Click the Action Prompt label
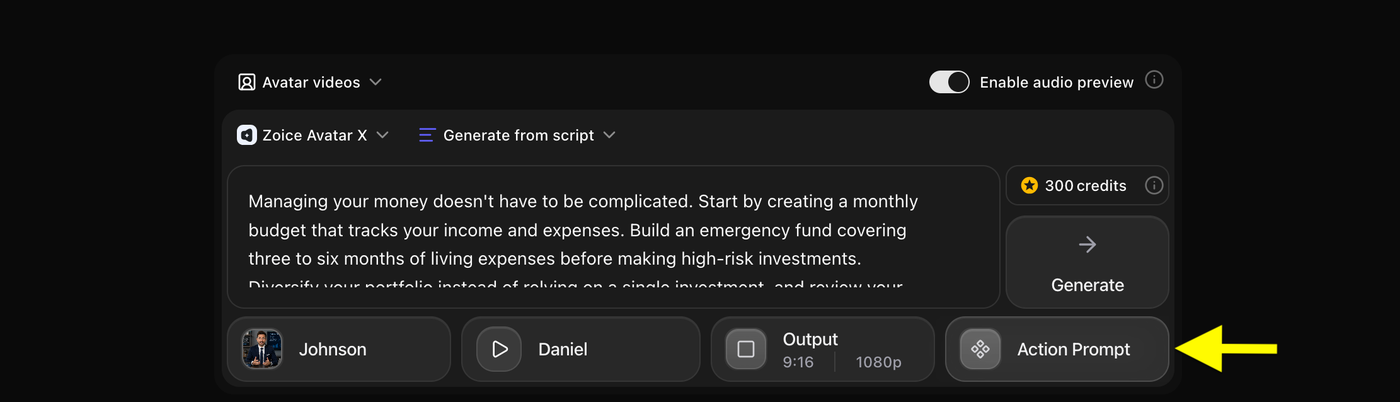 1074,349
